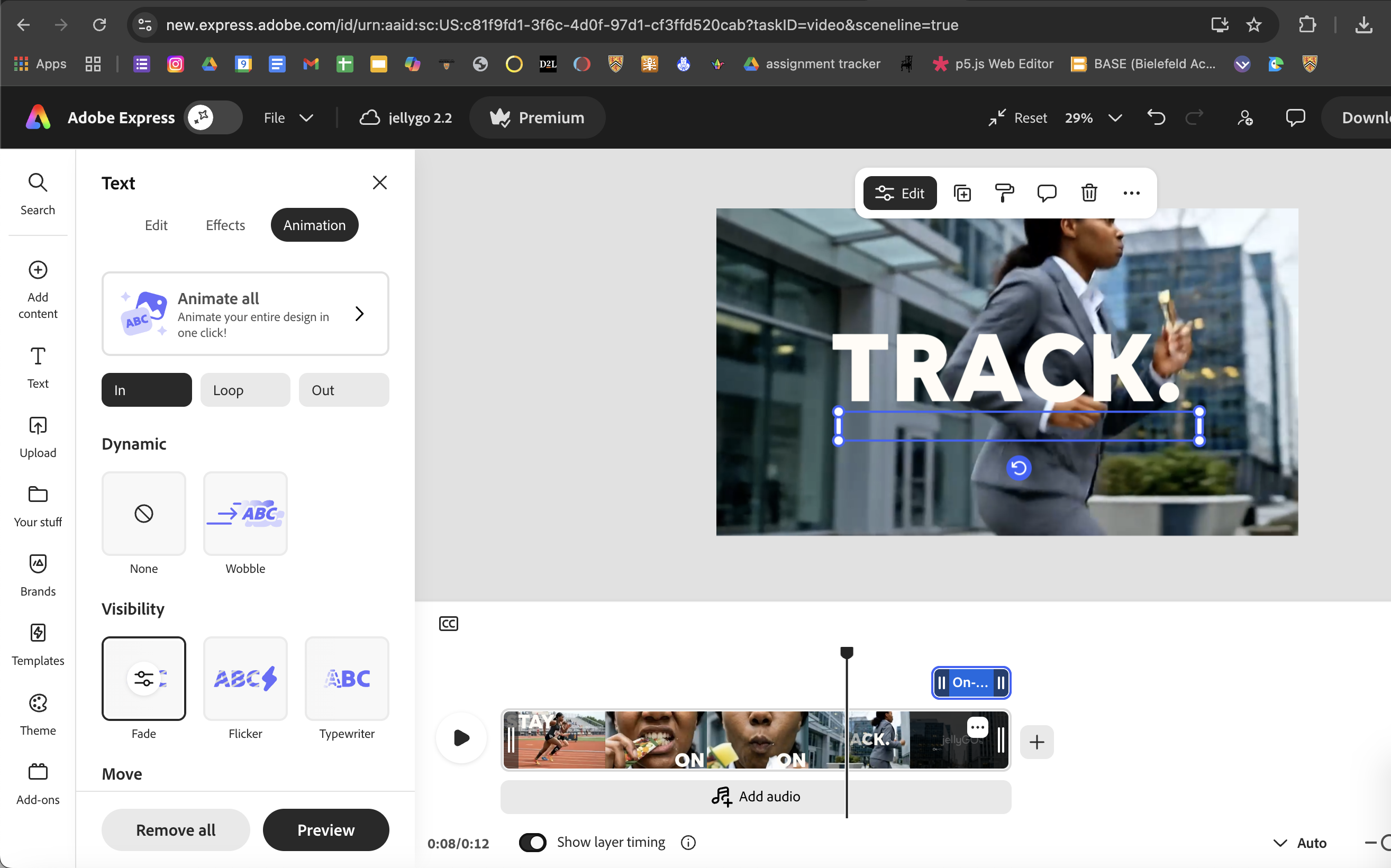Expand the Animate all option chevron
The width and height of the screenshot is (1391, 868).
click(x=359, y=314)
